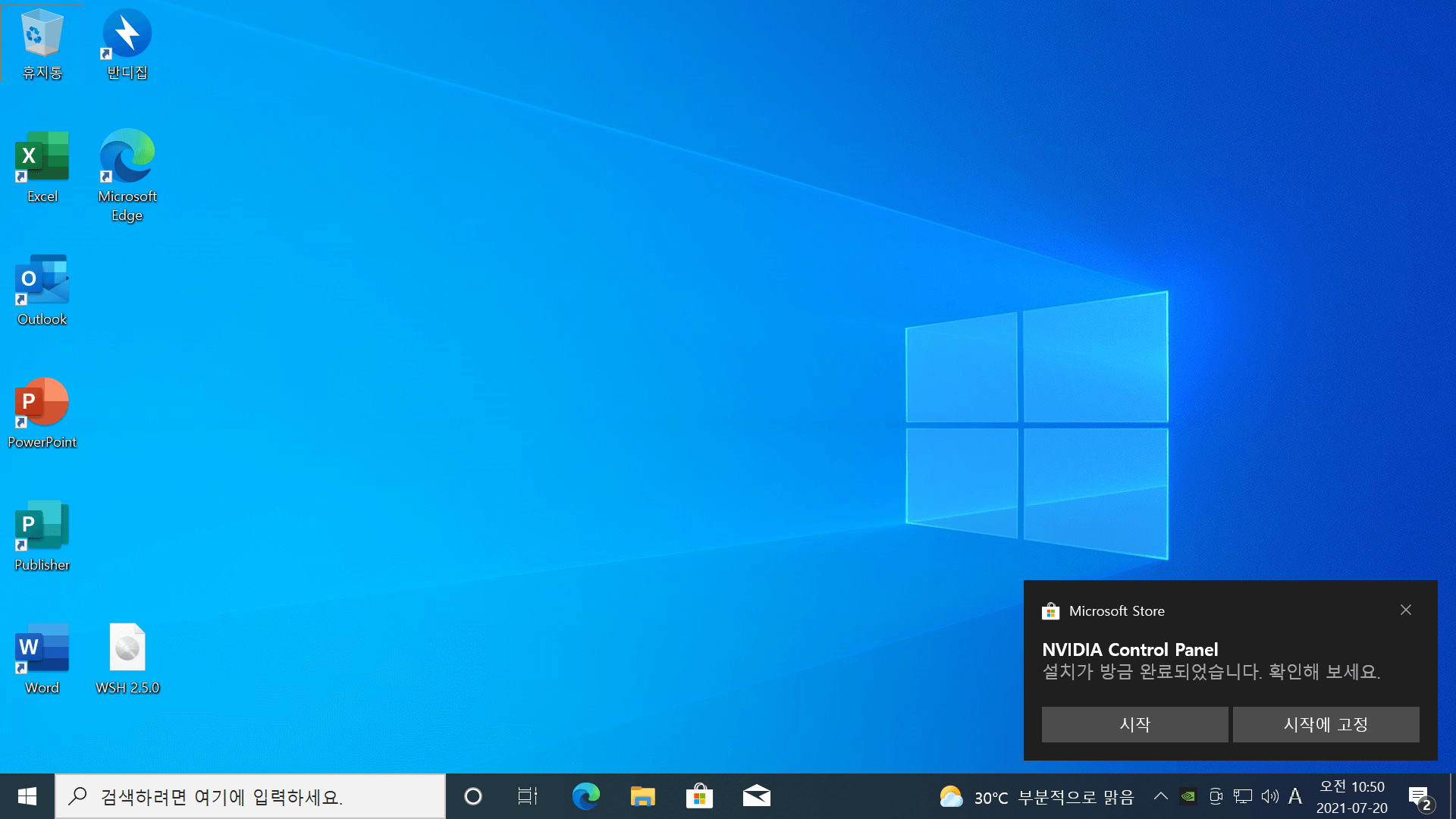Screen dimensions: 1456x819
Task: Dismiss the Microsoft Store notification
Action: [x=1406, y=610]
